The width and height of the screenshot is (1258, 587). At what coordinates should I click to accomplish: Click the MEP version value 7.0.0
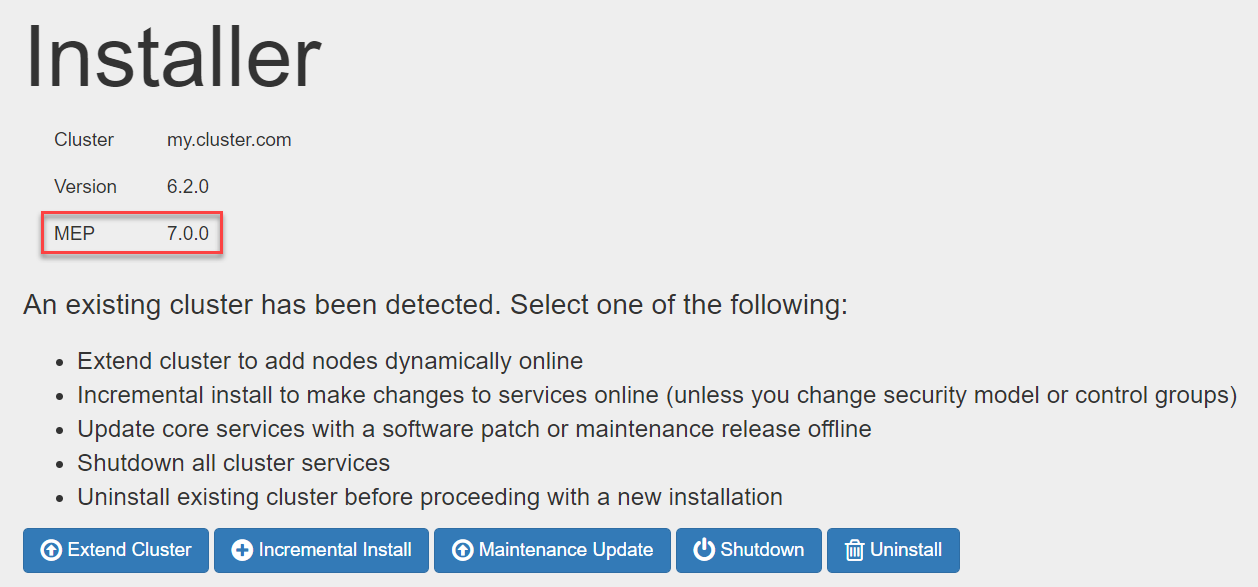(188, 234)
